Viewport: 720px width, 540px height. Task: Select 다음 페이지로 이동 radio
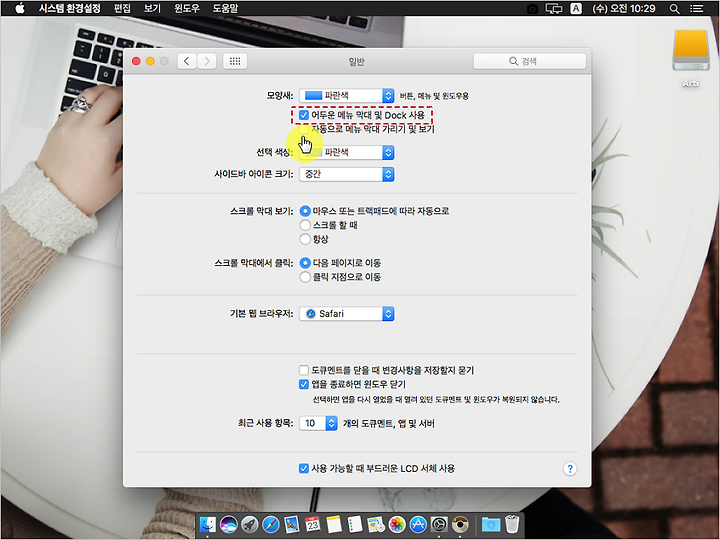point(305,263)
